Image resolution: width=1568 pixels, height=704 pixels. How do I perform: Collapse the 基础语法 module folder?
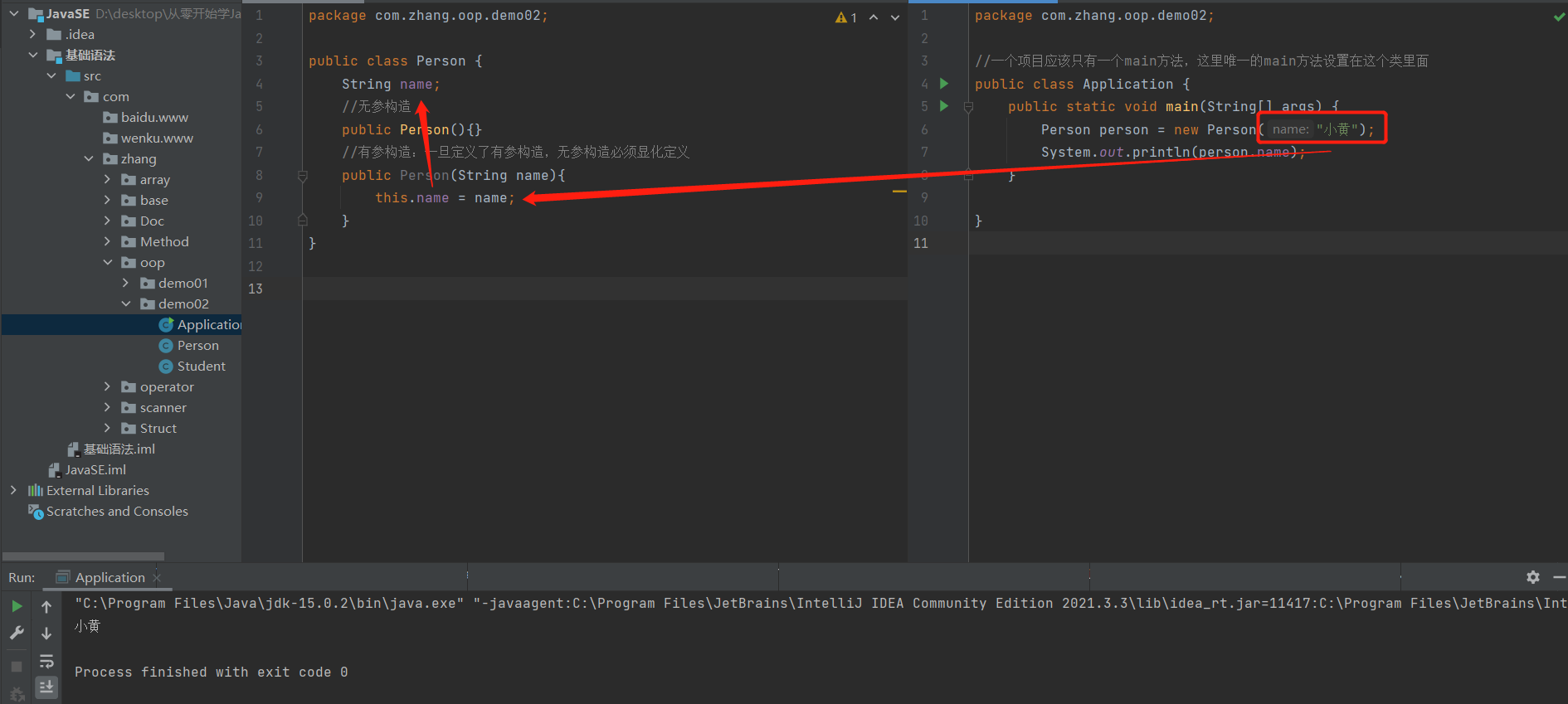pos(32,55)
